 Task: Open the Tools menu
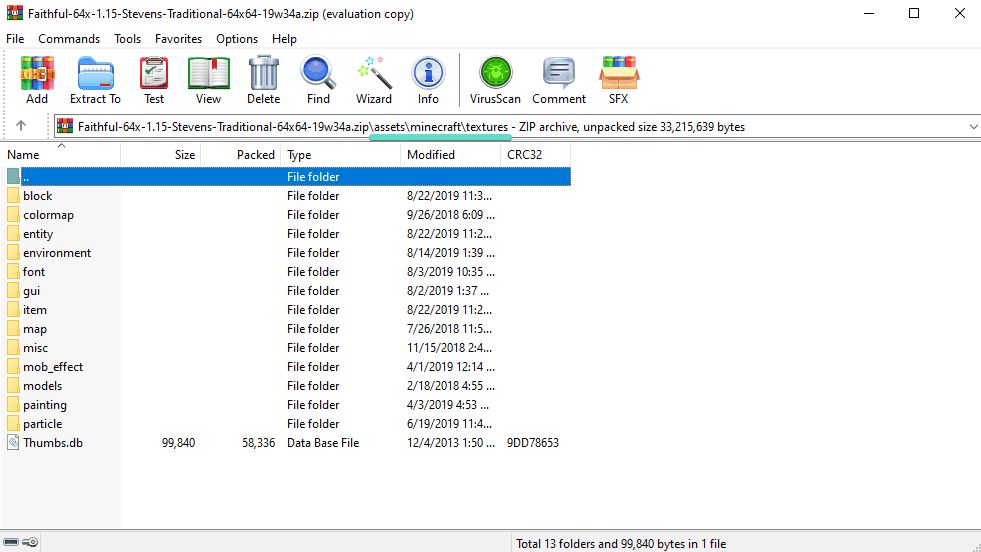pyautogui.click(x=127, y=39)
